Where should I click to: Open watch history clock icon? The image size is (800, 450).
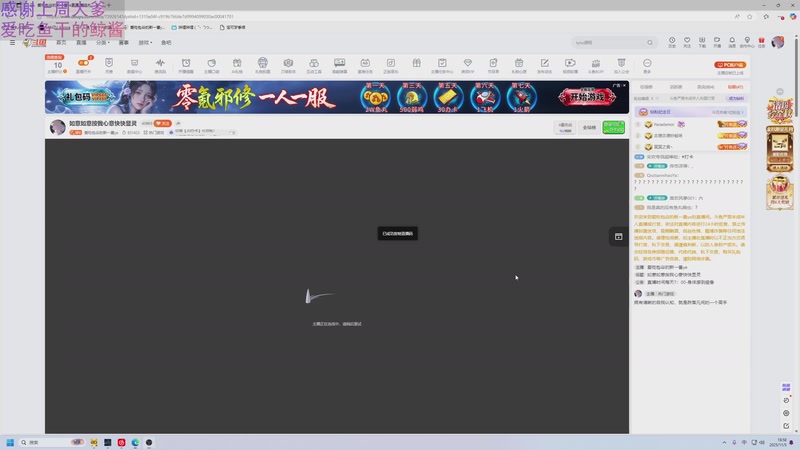tap(672, 42)
